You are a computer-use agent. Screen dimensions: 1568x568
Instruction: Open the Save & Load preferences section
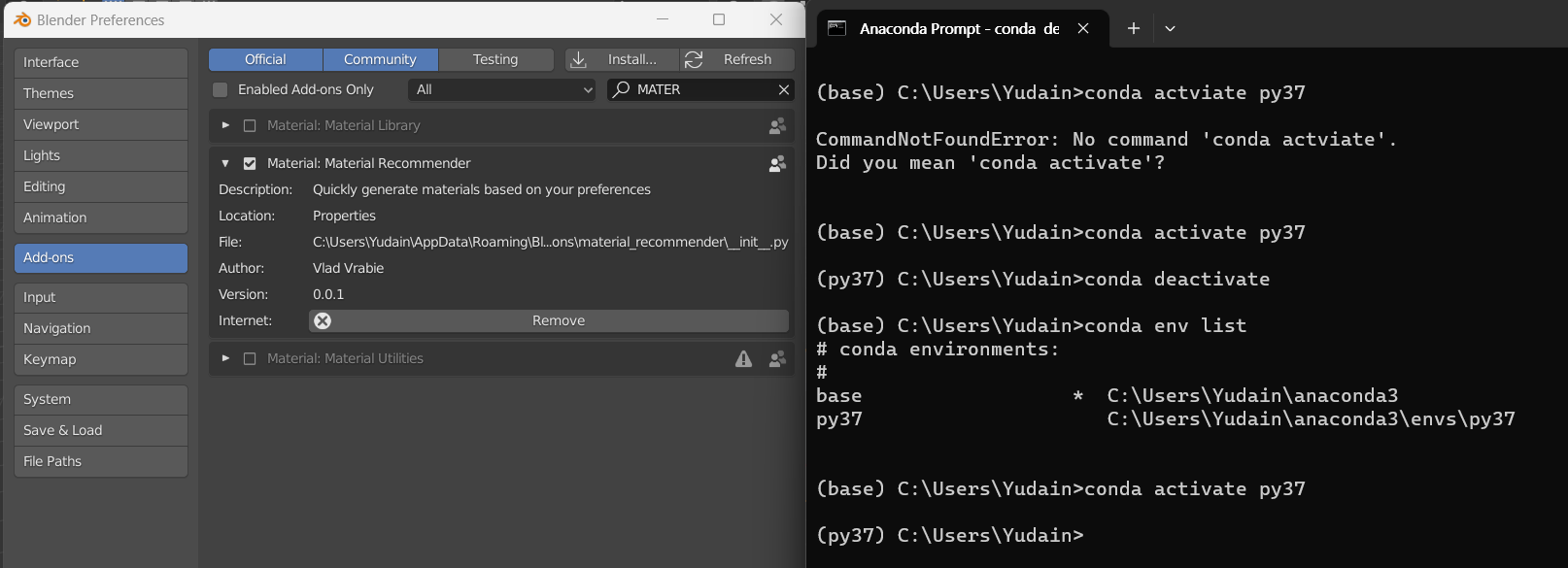(101, 430)
